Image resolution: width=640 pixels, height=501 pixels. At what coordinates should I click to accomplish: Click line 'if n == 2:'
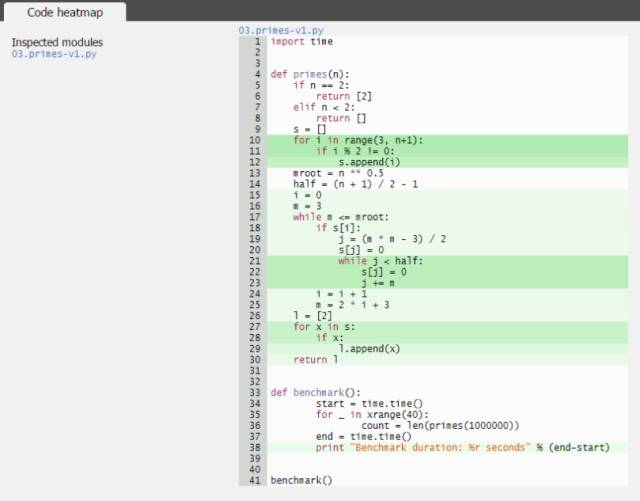pos(321,85)
